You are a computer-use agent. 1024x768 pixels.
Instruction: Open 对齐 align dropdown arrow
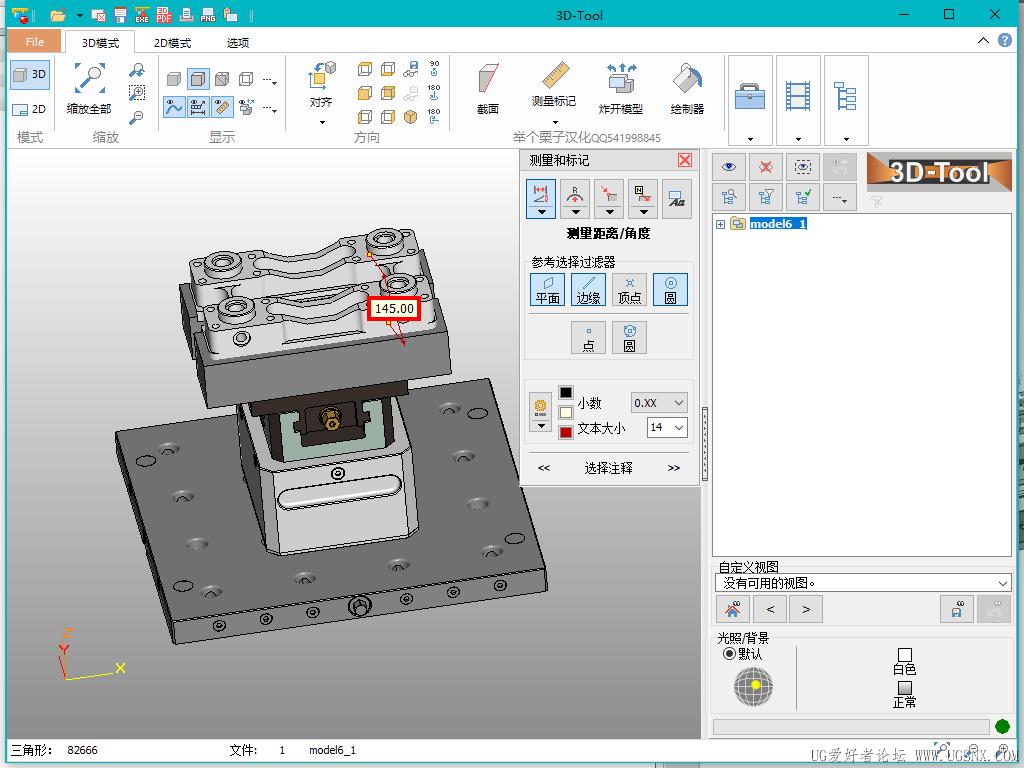322,122
